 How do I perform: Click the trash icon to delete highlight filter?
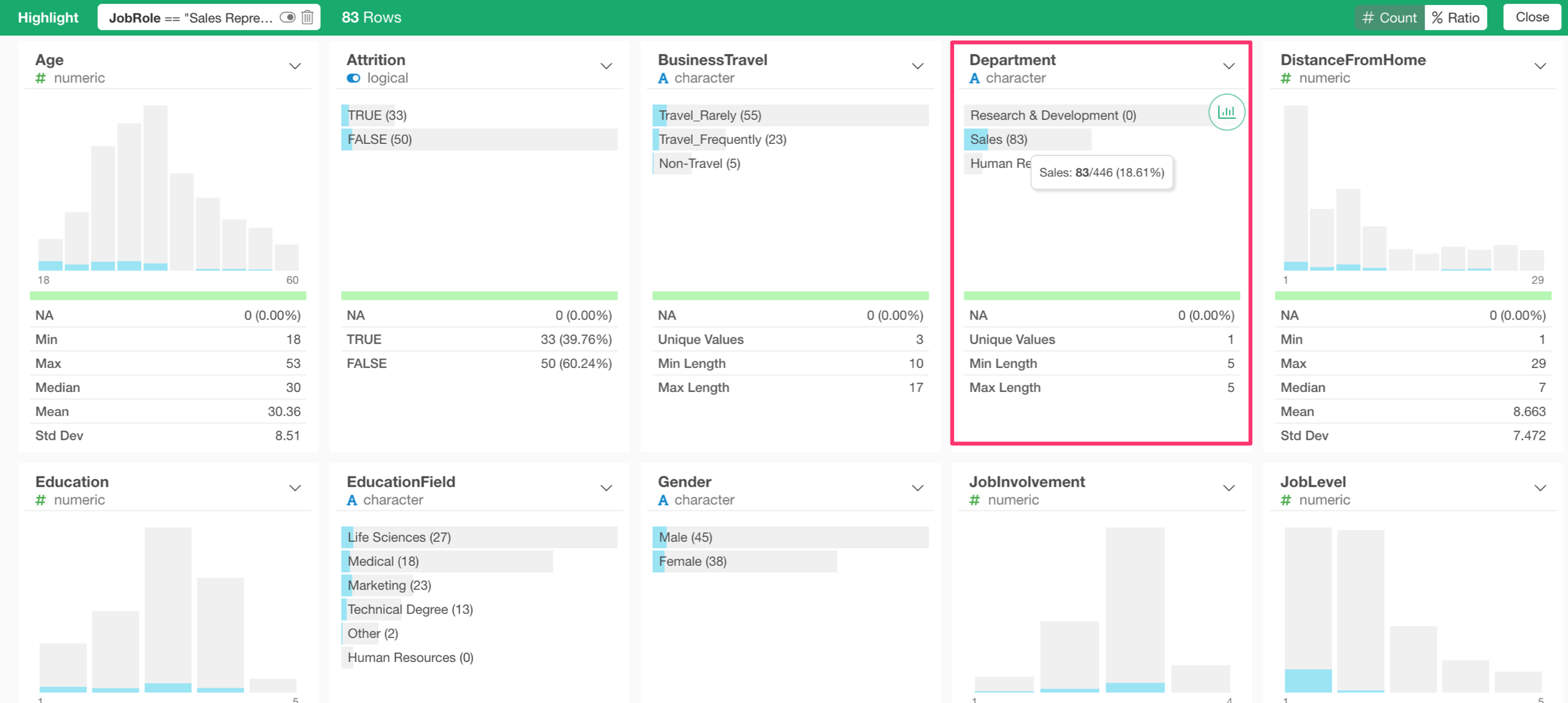pyautogui.click(x=307, y=17)
